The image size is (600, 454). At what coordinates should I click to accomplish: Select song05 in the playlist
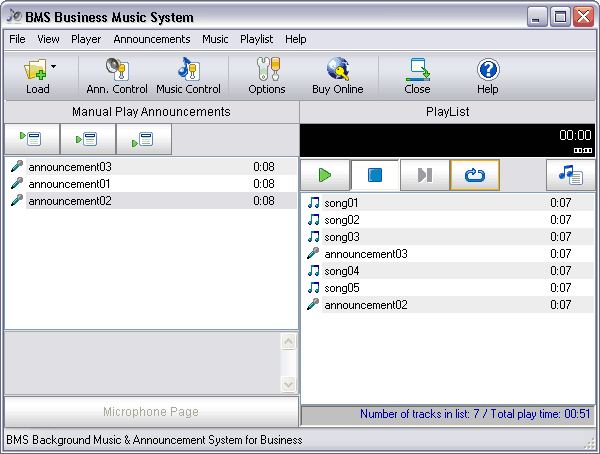[x=448, y=287]
